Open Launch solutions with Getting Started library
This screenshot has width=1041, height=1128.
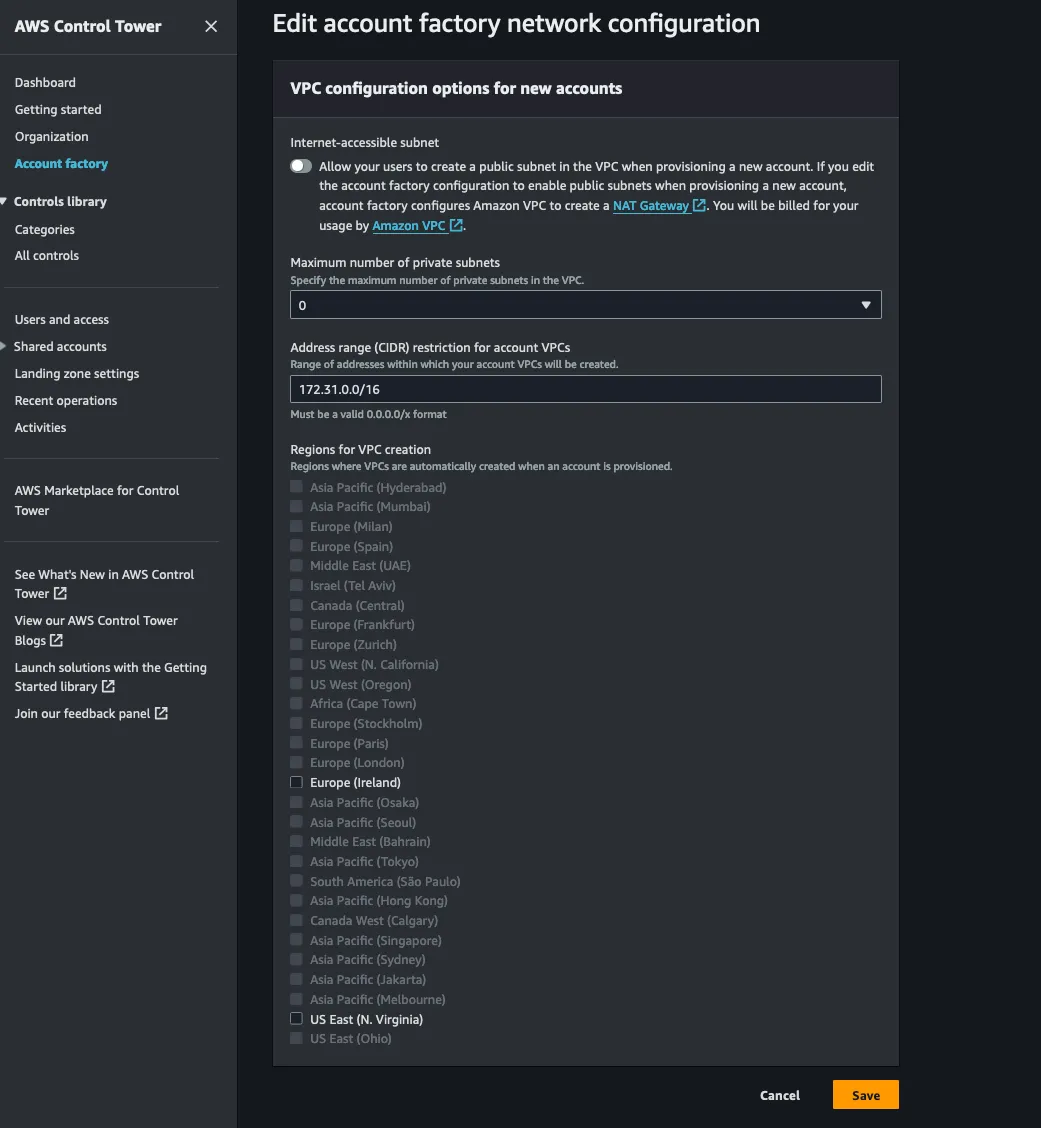[110, 676]
